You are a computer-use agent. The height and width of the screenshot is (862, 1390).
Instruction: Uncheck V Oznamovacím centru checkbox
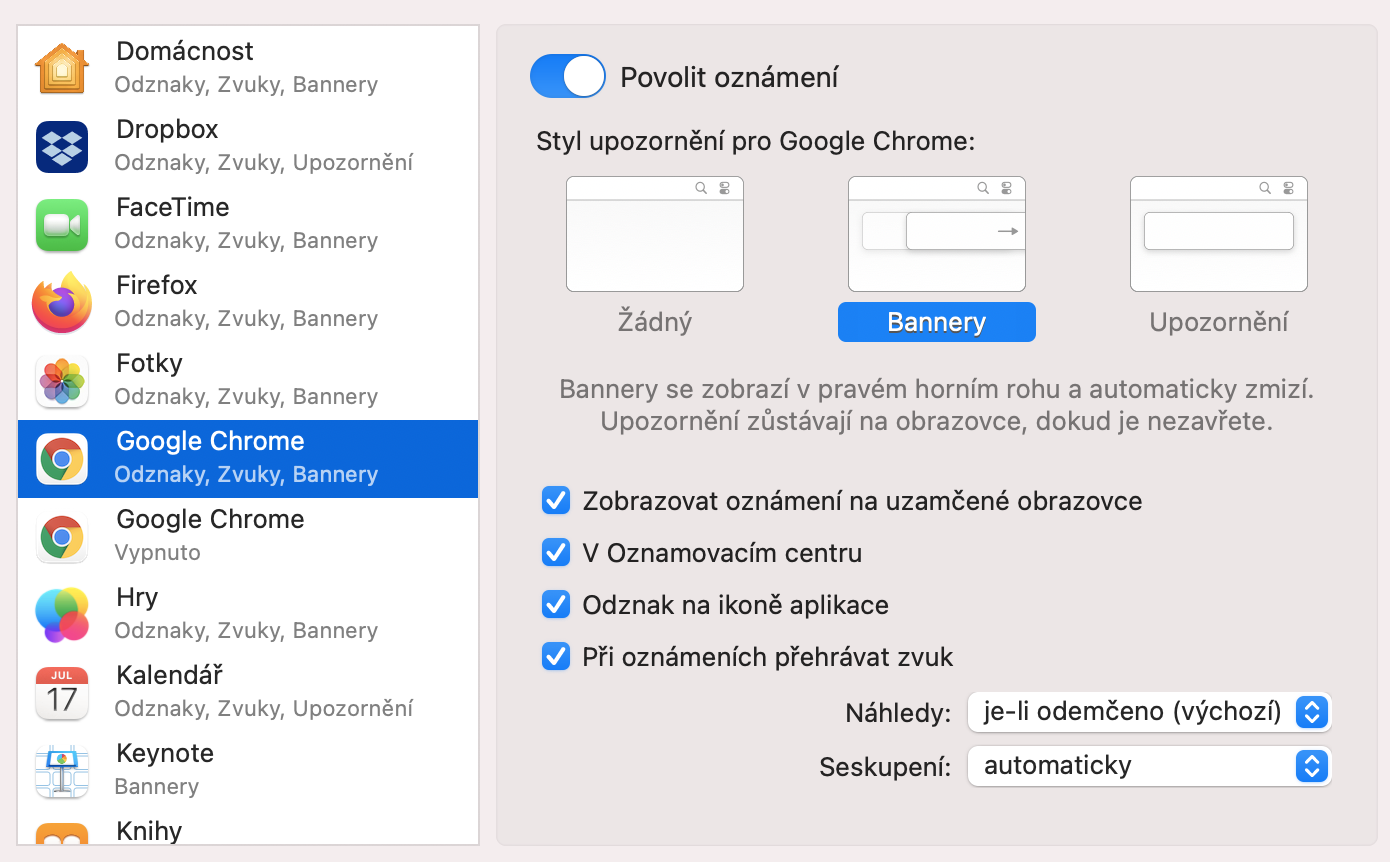(x=555, y=552)
